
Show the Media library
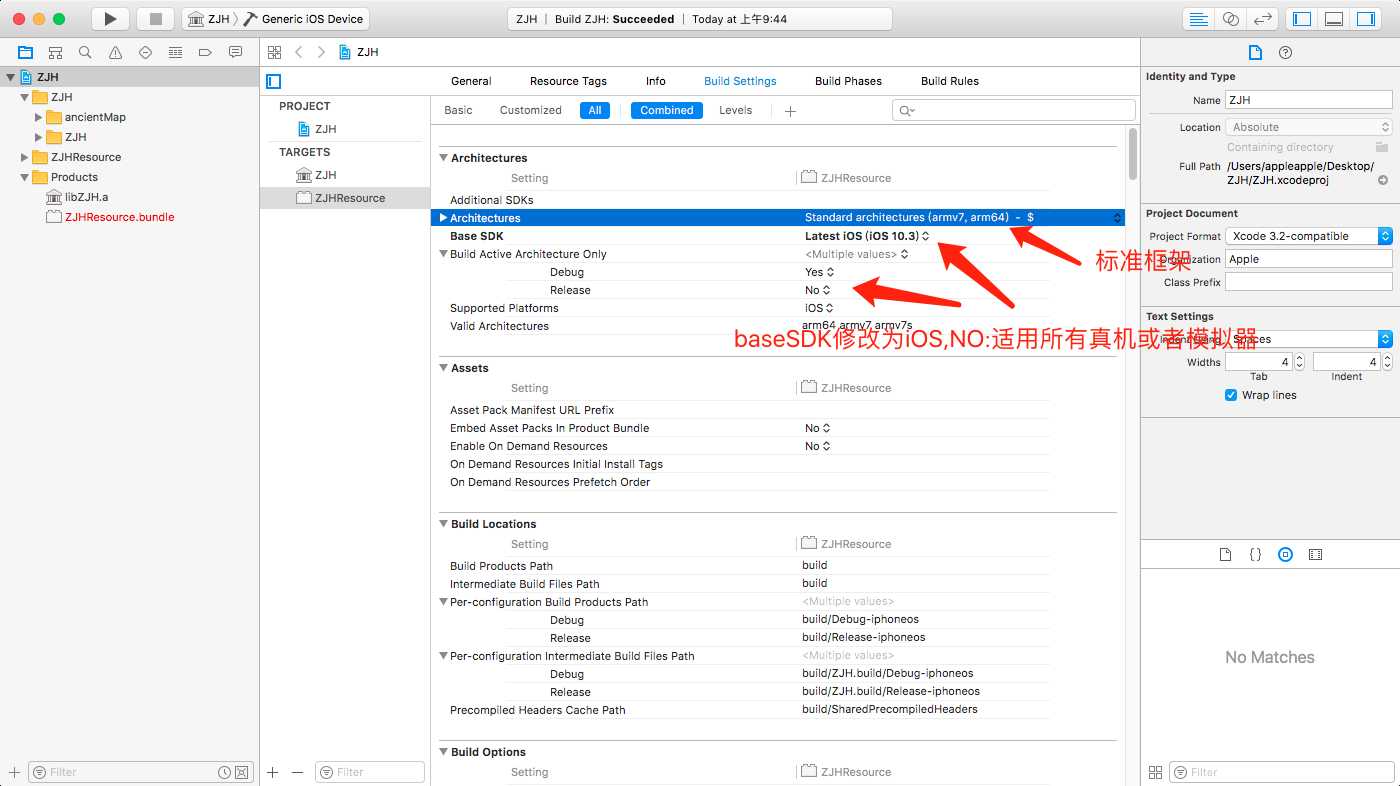coord(1316,554)
